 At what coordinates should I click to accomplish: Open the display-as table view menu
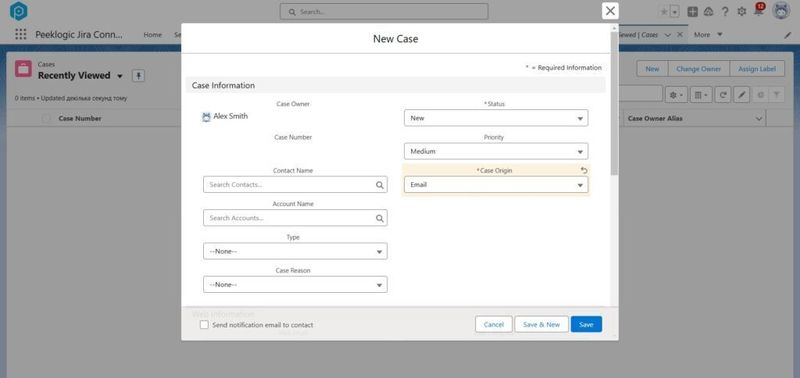click(701, 94)
